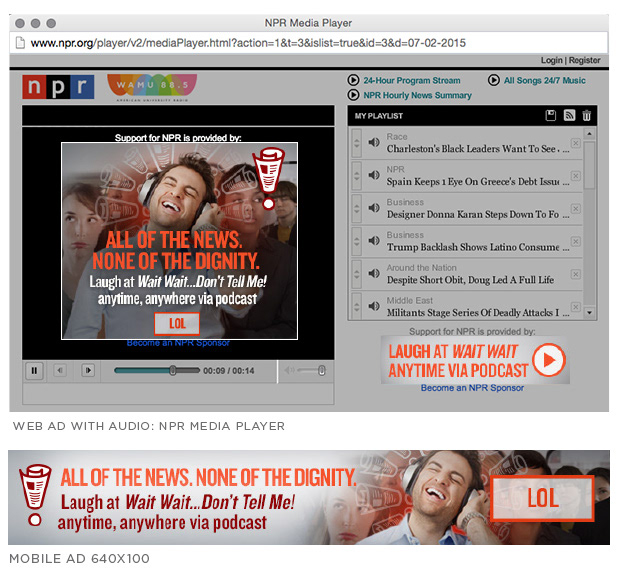Screen dimensions: 619x572
Task: Click the browser address bar URL
Action: [x=248, y=43]
